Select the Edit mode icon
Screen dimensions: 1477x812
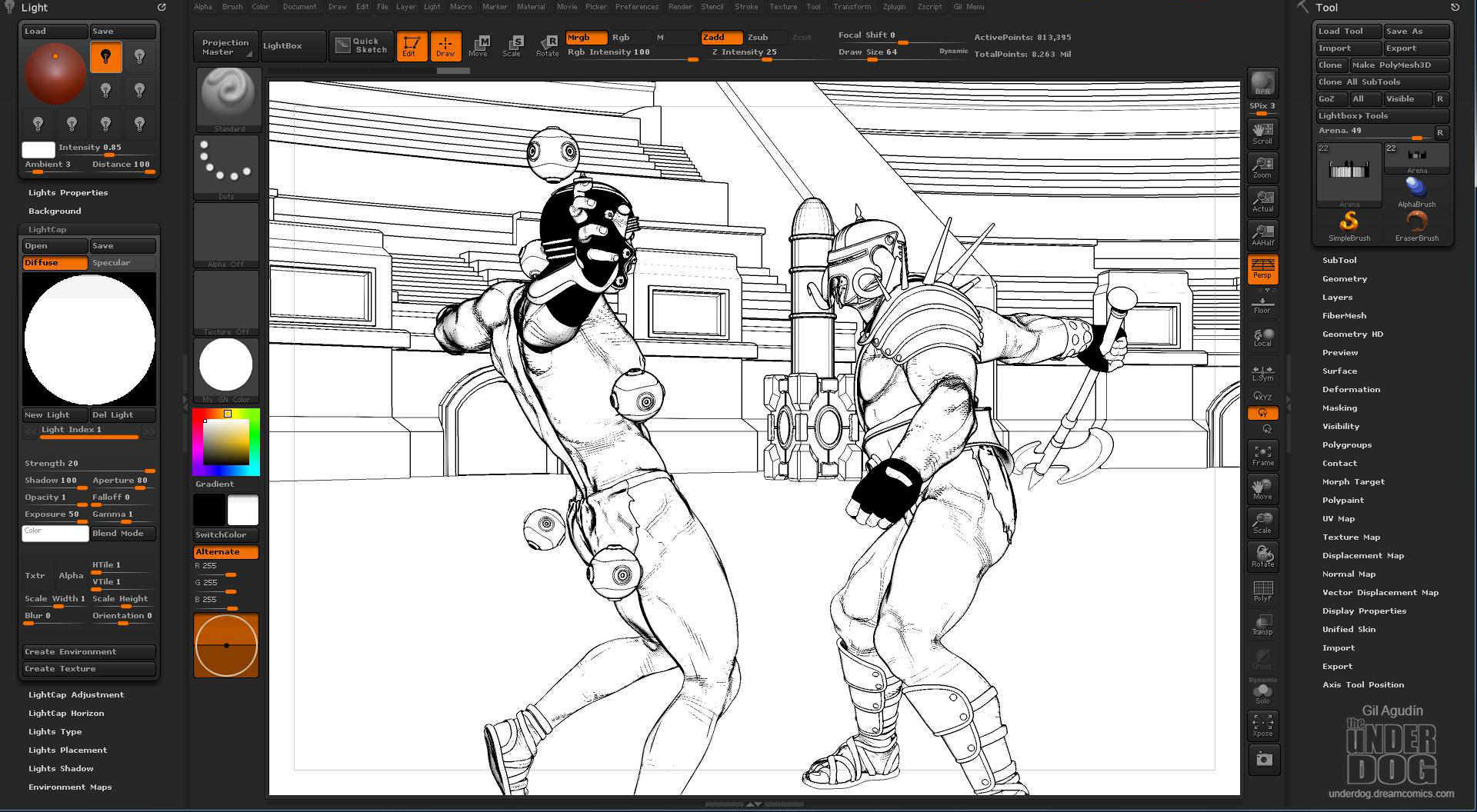pos(412,46)
